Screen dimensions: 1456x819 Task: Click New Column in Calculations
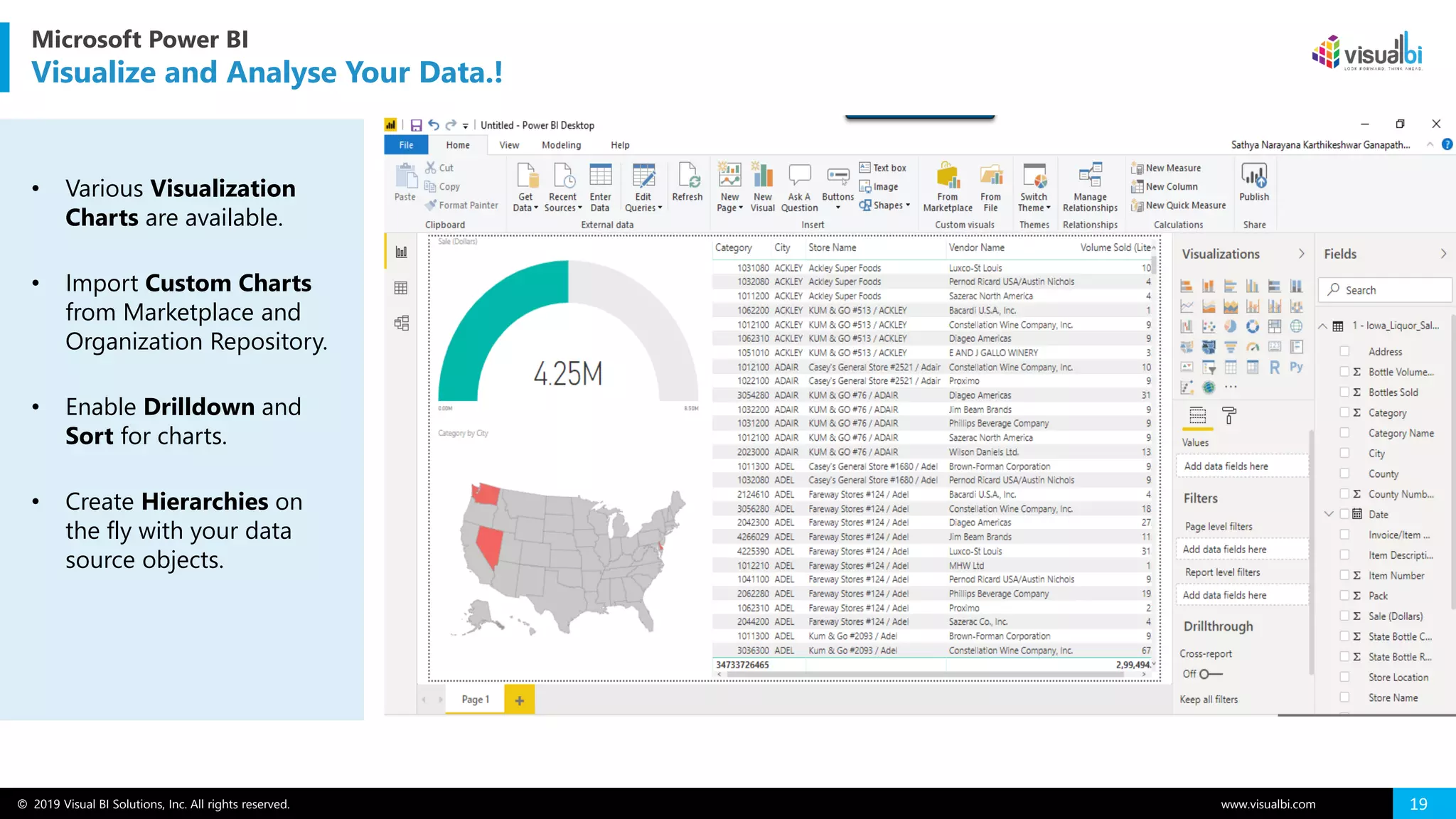pos(1165,187)
